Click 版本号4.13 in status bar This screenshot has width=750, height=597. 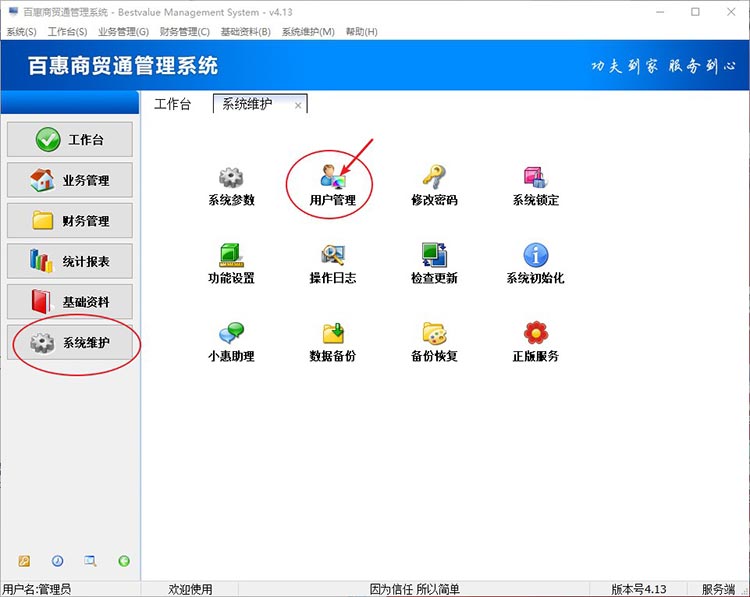(639, 589)
